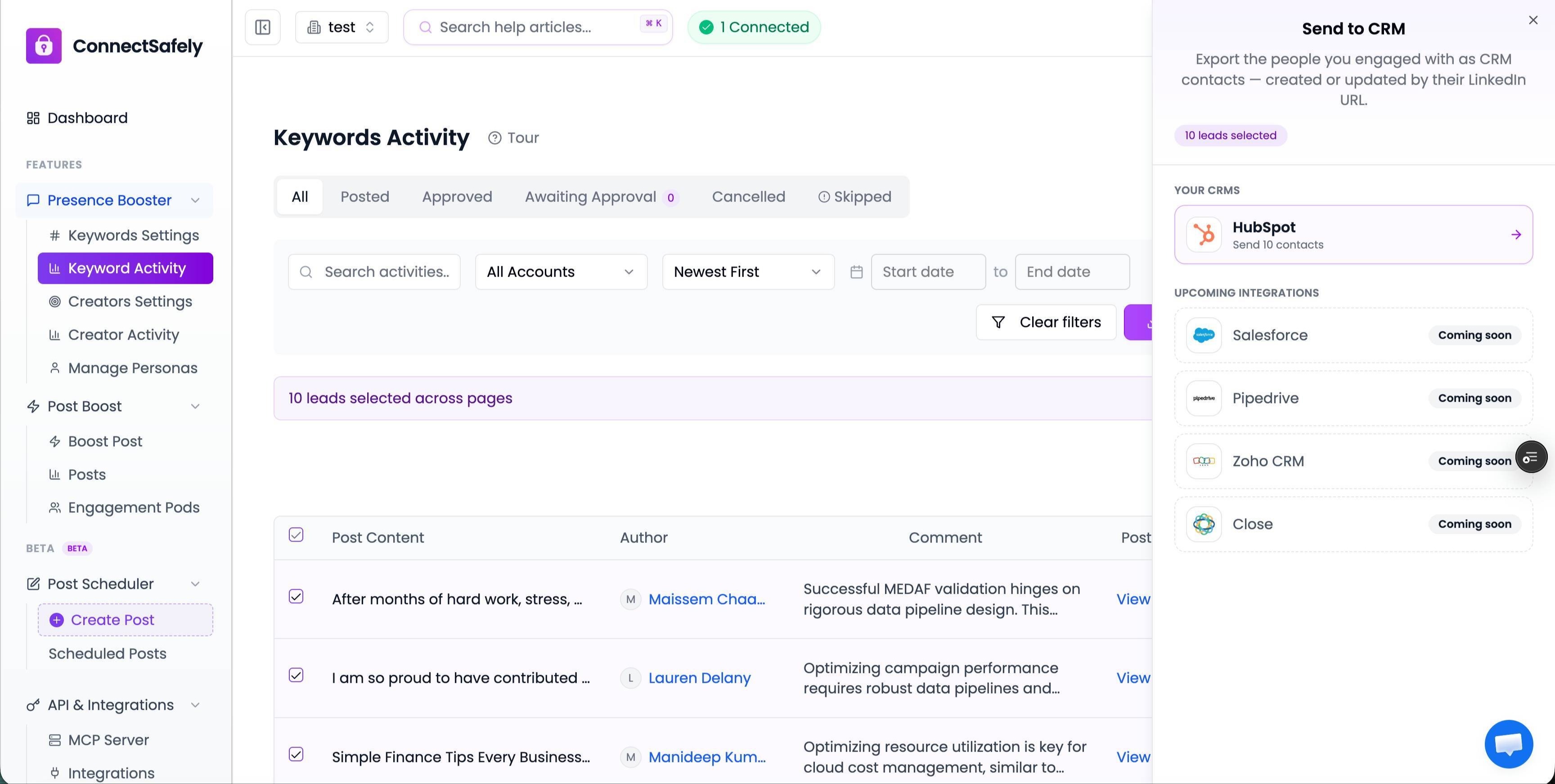Screen dimensions: 1555x784
Task: Open Manideep Kum… author profile link
Action: (707, 757)
